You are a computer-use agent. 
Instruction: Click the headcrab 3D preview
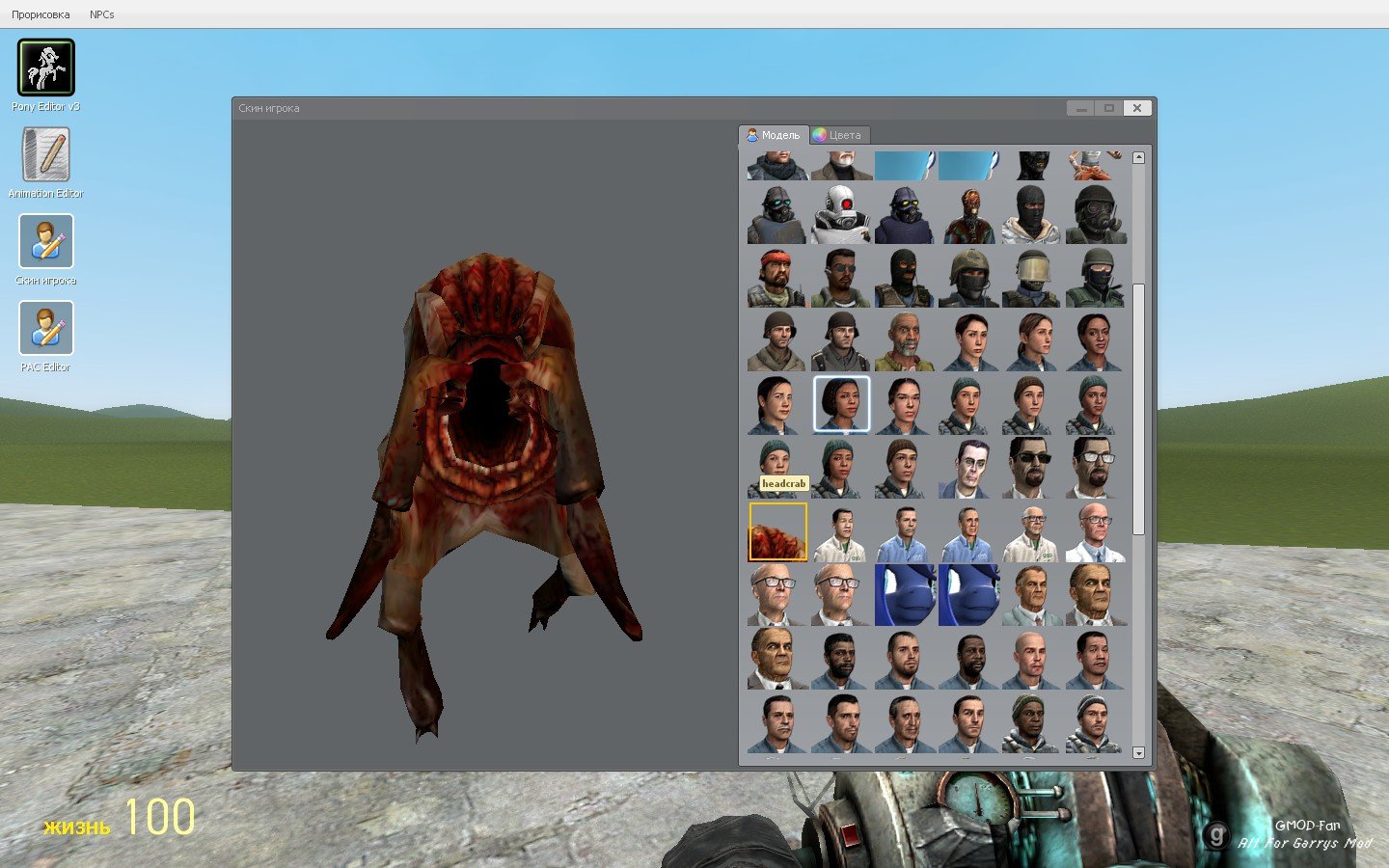[484, 497]
